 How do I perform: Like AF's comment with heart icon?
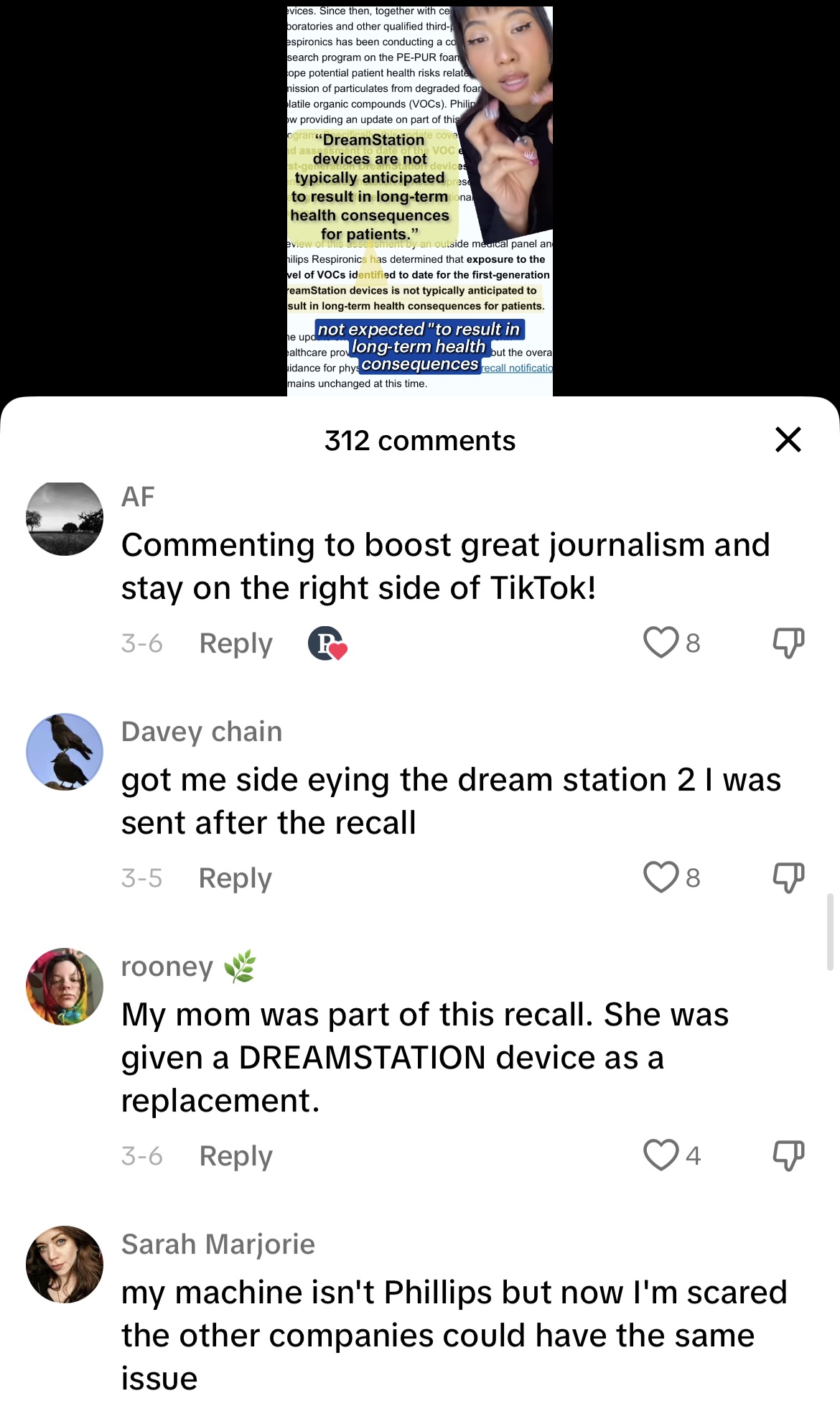(661, 643)
